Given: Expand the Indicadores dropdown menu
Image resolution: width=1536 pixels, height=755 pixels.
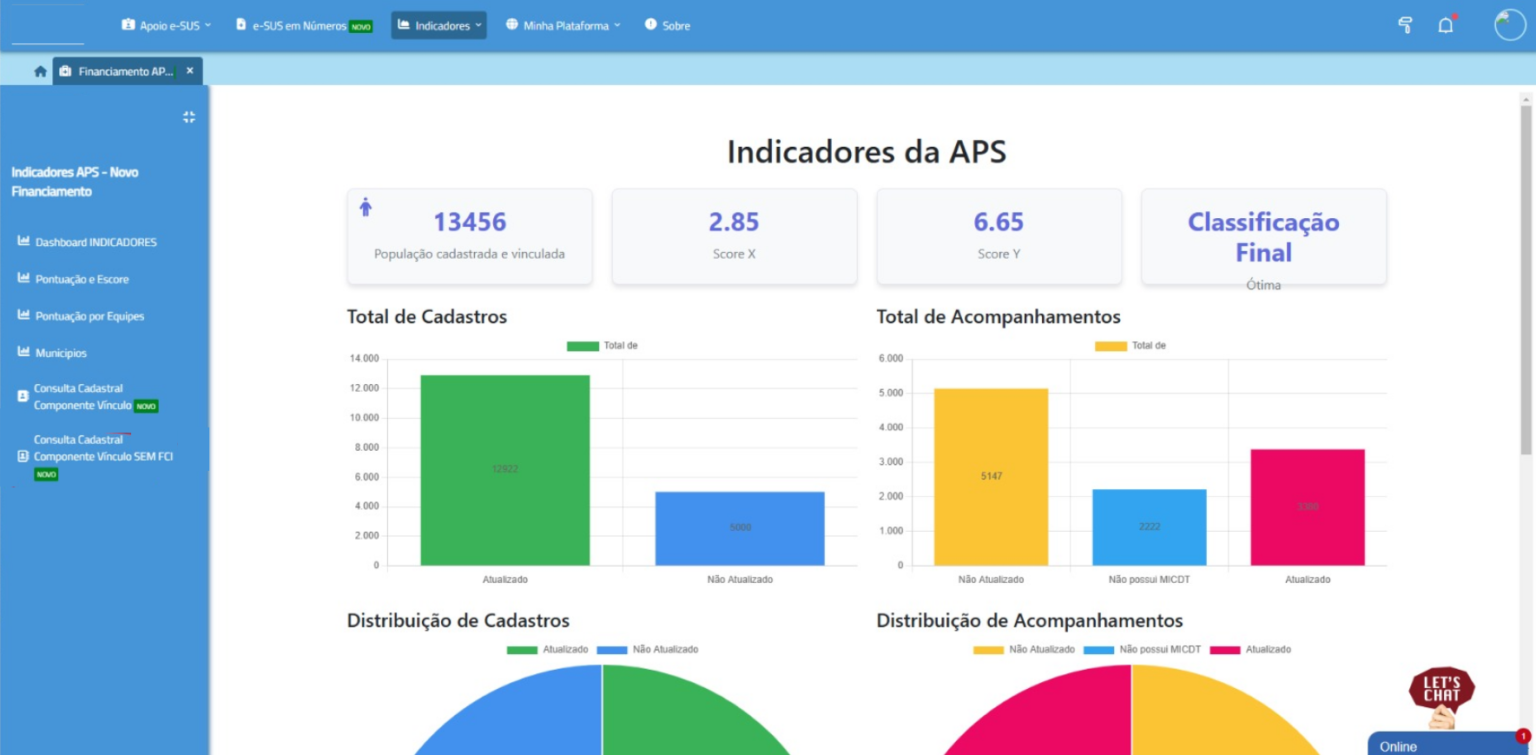Looking at the screenshot, I should pos(438,25).
